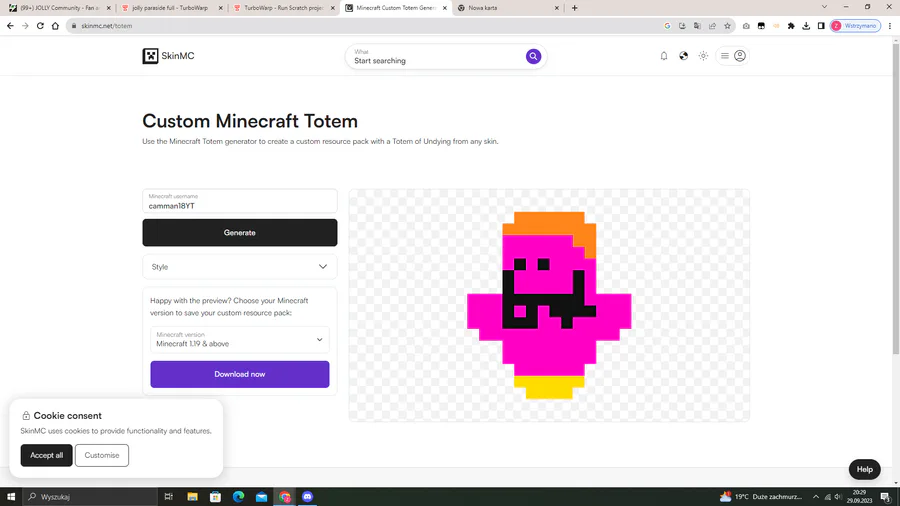Screen dimensions: 900x506
Task: Open Microsoft Store from the taskbar
Action: tap(215, 497)
